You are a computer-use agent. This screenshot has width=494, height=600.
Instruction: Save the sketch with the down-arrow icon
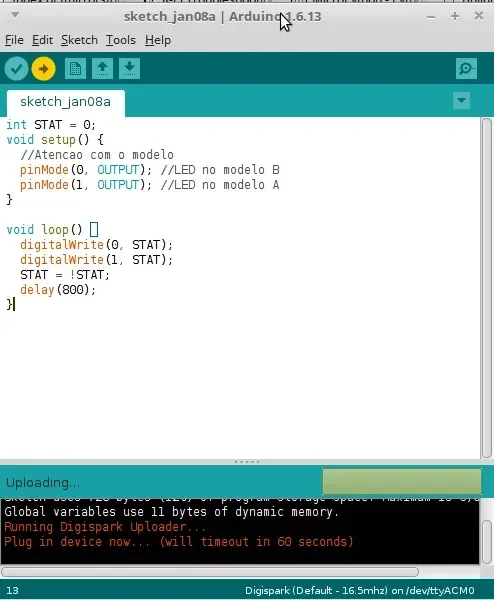coord(129,69)
